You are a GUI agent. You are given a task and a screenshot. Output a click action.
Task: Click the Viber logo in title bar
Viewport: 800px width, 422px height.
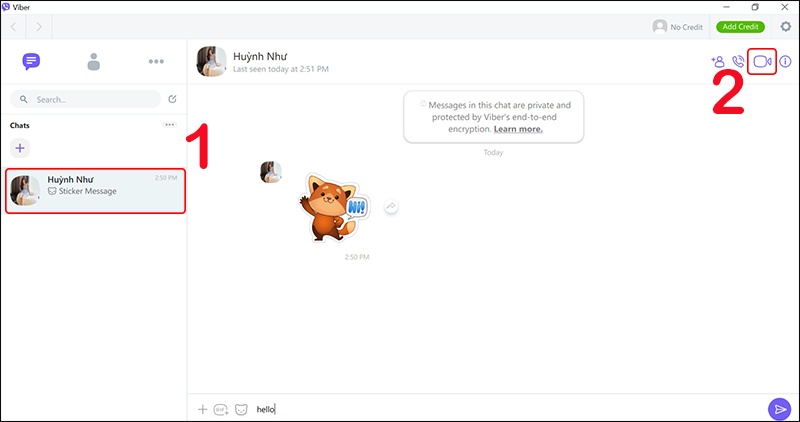[x=6, y=7]
